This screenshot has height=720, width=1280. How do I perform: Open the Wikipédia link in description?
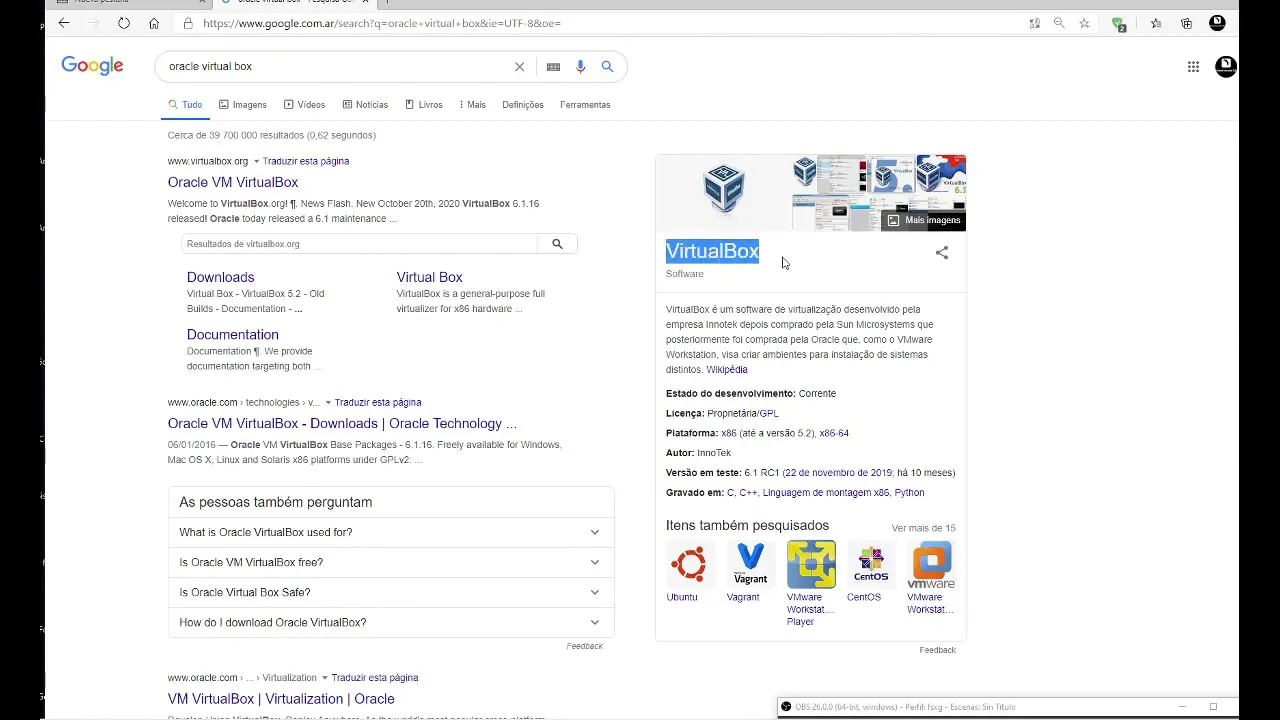coord(727,370)
